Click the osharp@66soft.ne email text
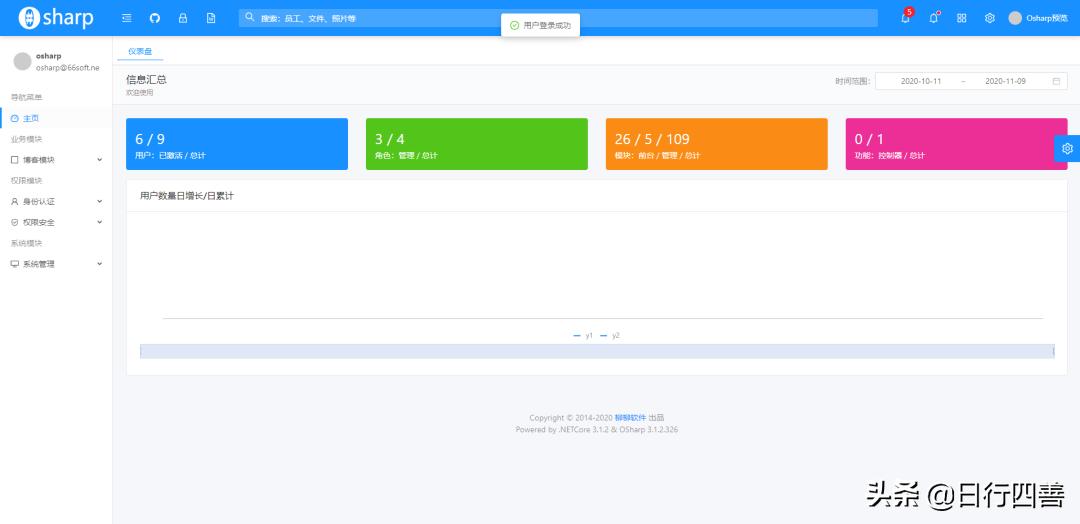 point(68,67)
